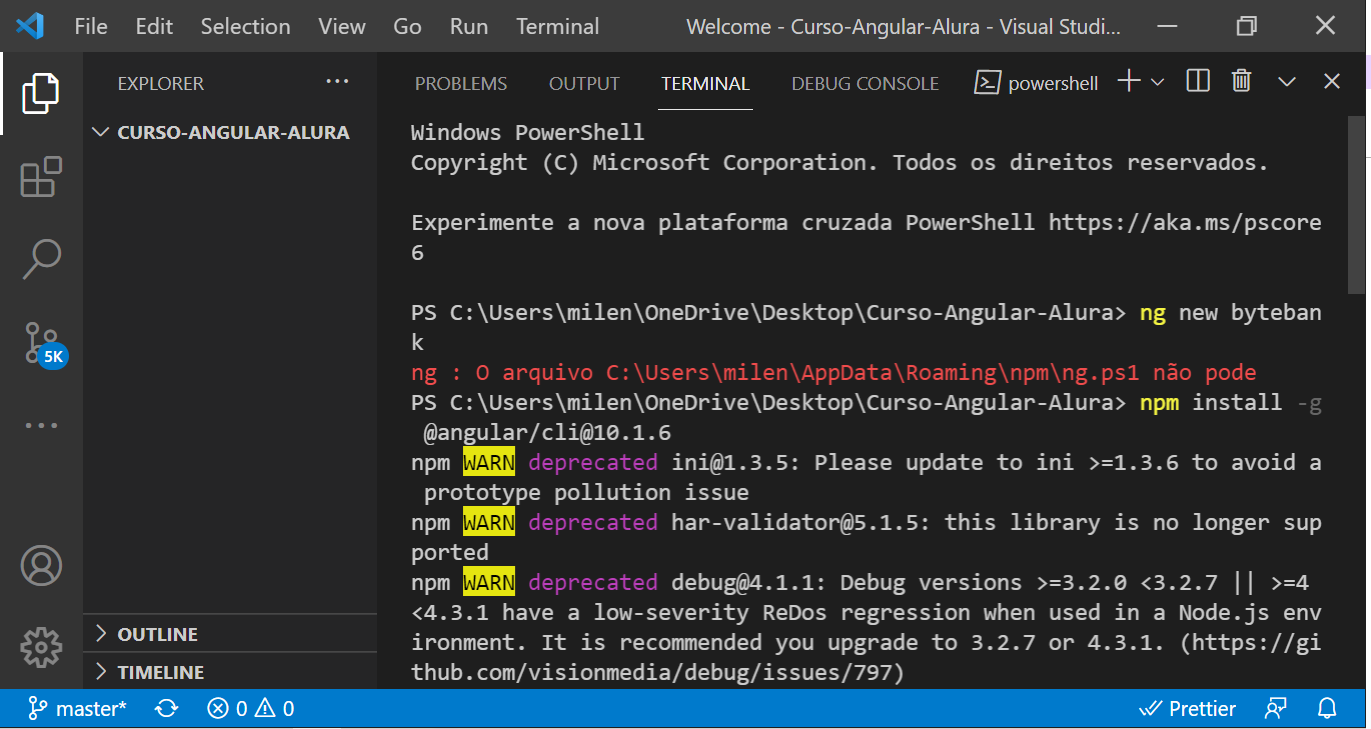1371x729 pixels.
Task: Maximize panel size chevron
Action: [x=1287, y=82]
